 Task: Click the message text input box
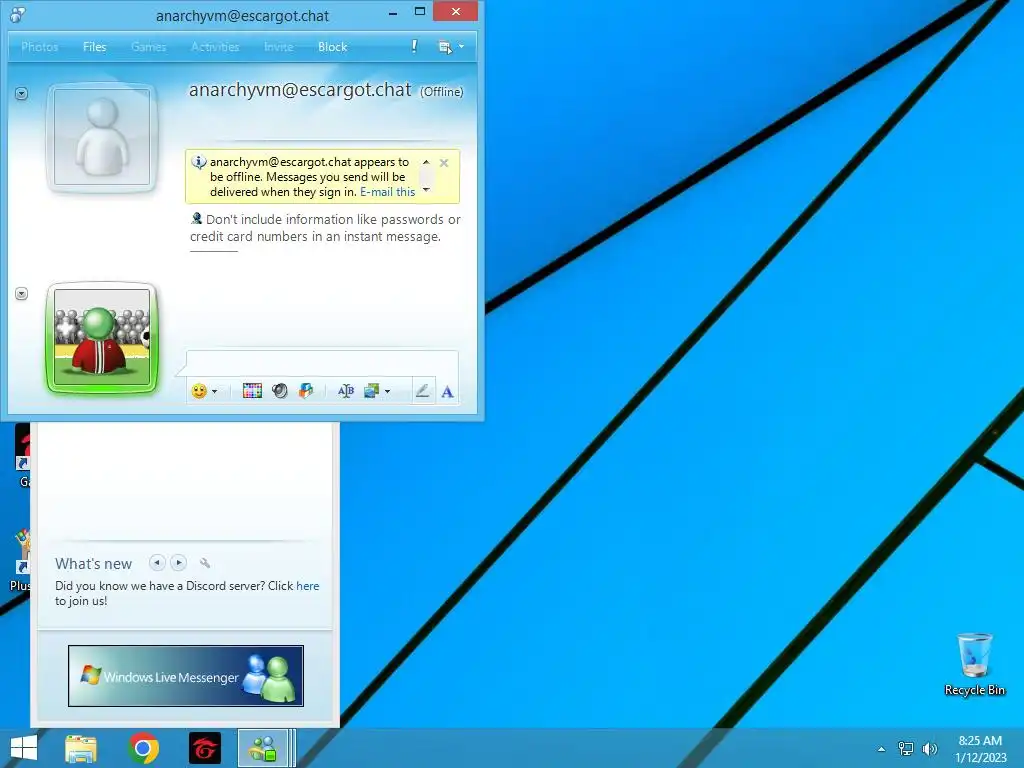322,363
